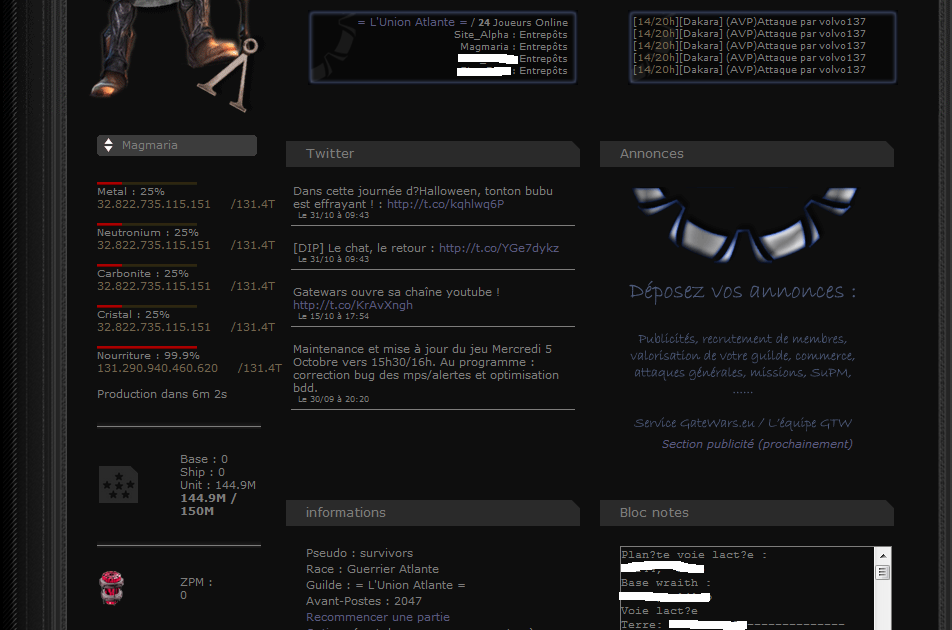The image size is (952, 630).
Task: Click the first Dakara attack alert
Action: tap(749, 22)
